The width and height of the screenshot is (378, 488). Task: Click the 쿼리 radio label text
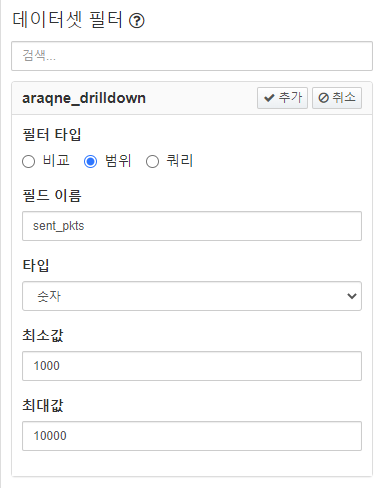[x=180, y=161]
